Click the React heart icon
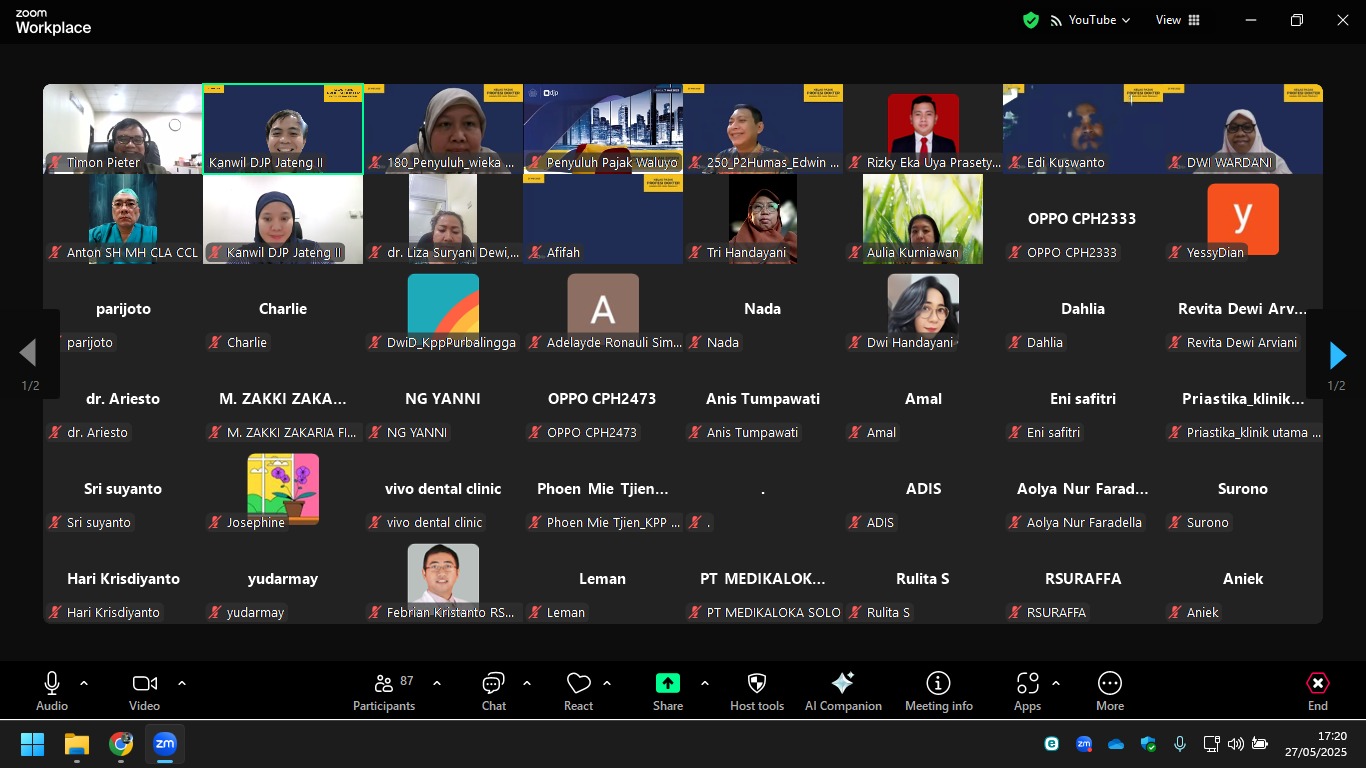The width and height of the screenshot is (1366, 768). tap(578, 691)
